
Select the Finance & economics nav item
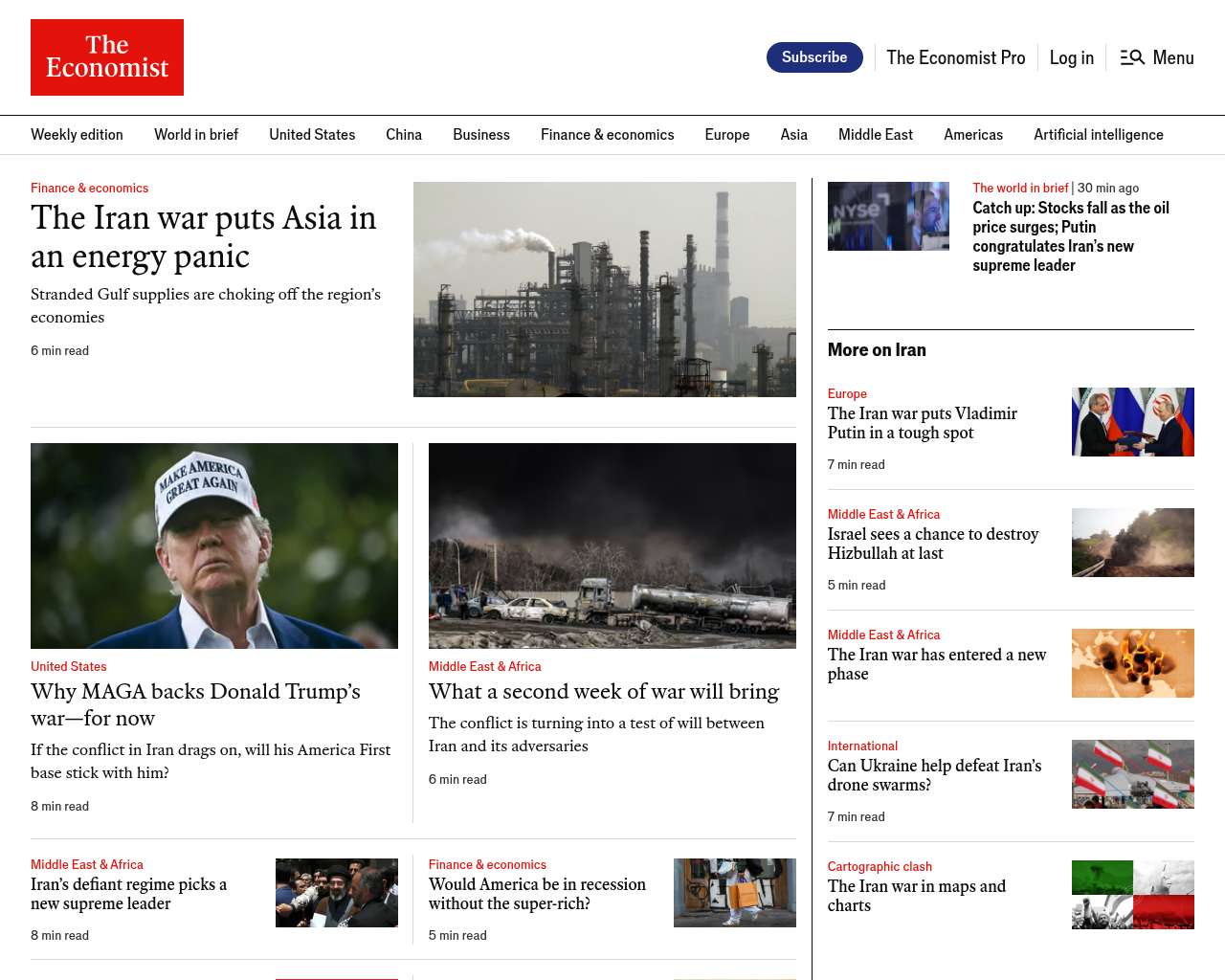pyautogui.click(x=607, y=135)
